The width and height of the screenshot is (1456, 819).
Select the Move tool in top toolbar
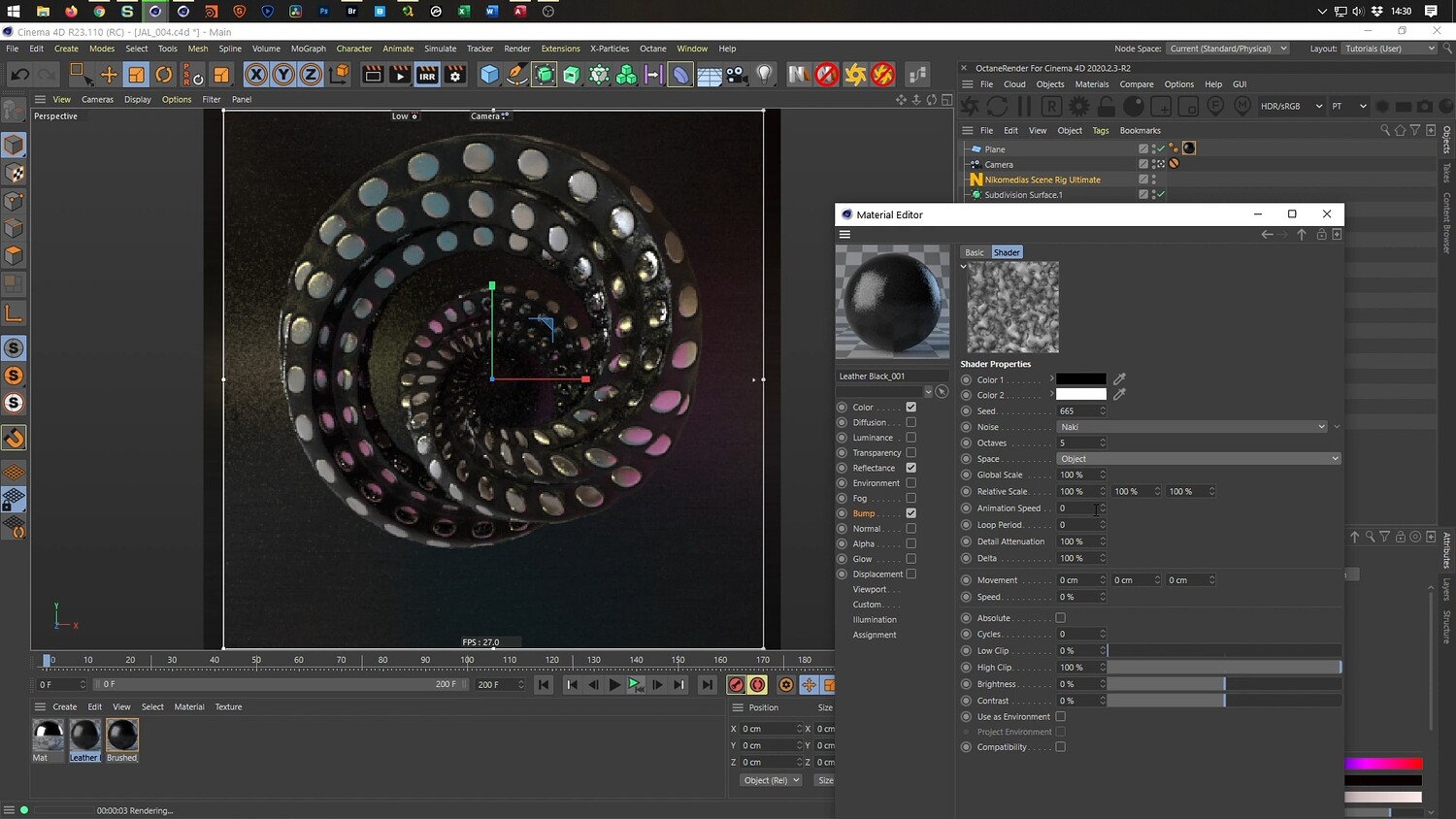(109, 75)
